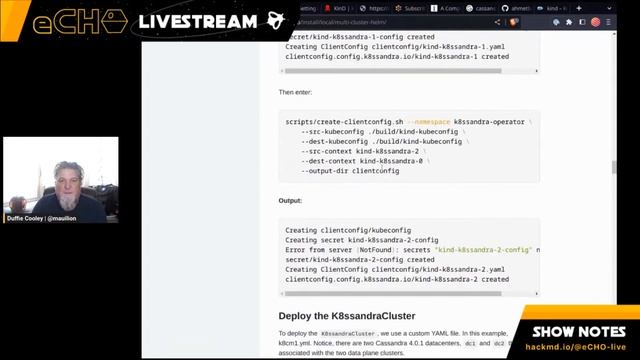Click 'Creating ClientConfig clientconfig/kind-k8ssandra-2.yaml' line

[x=395, y=269]
